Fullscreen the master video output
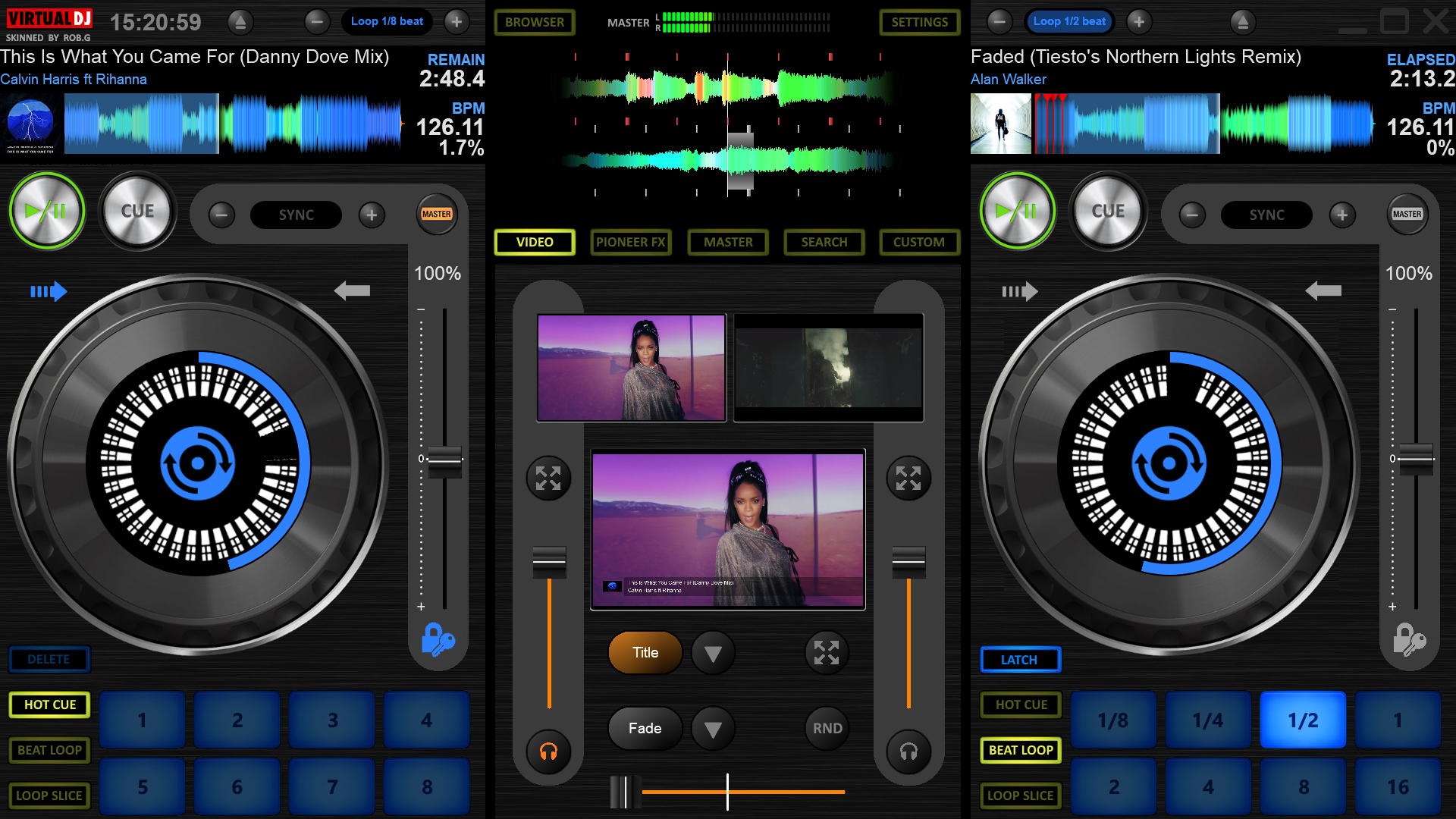 tap(827, 652)
